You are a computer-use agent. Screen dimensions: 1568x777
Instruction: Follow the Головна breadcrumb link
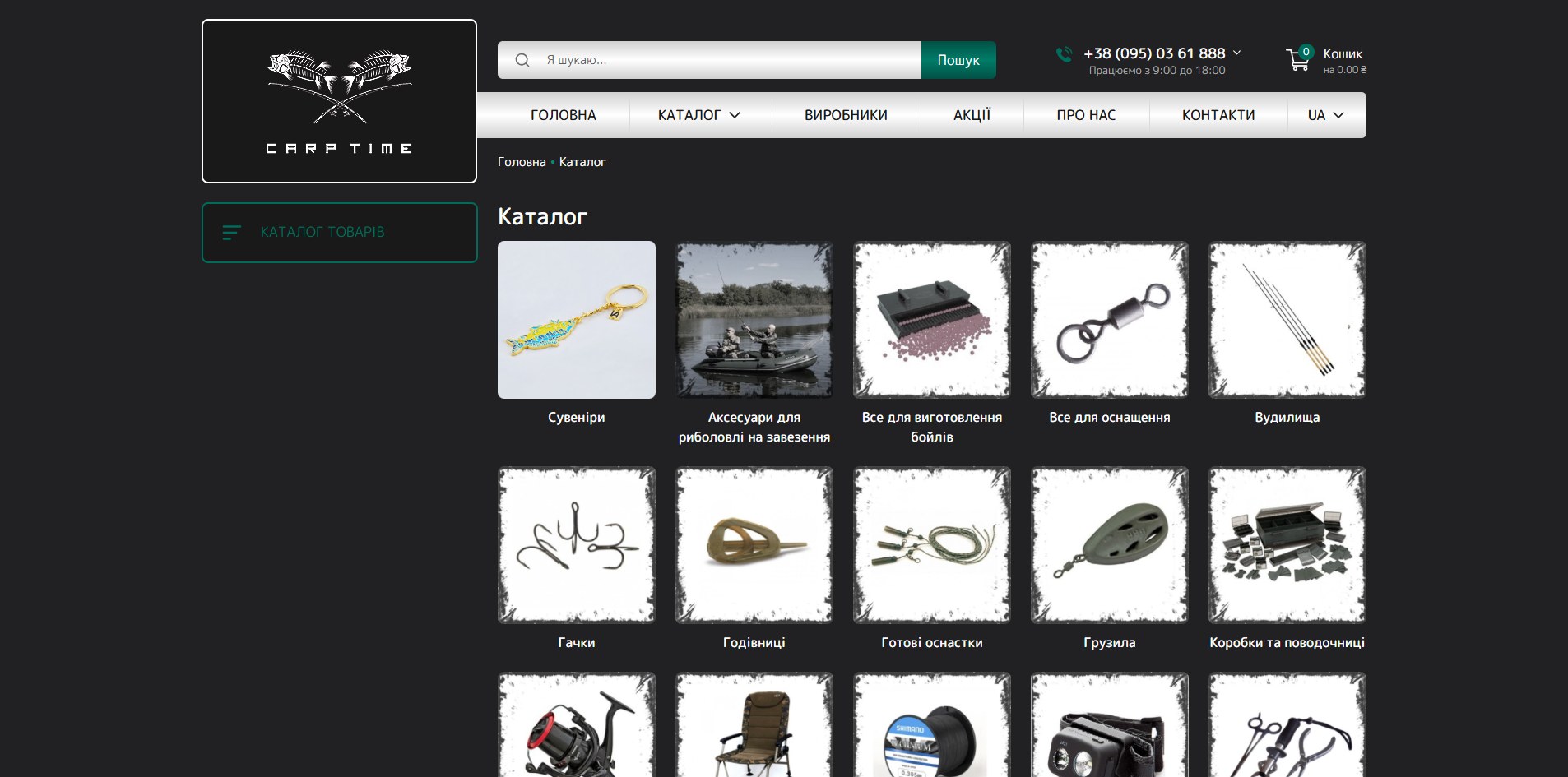tap(522, 162)
